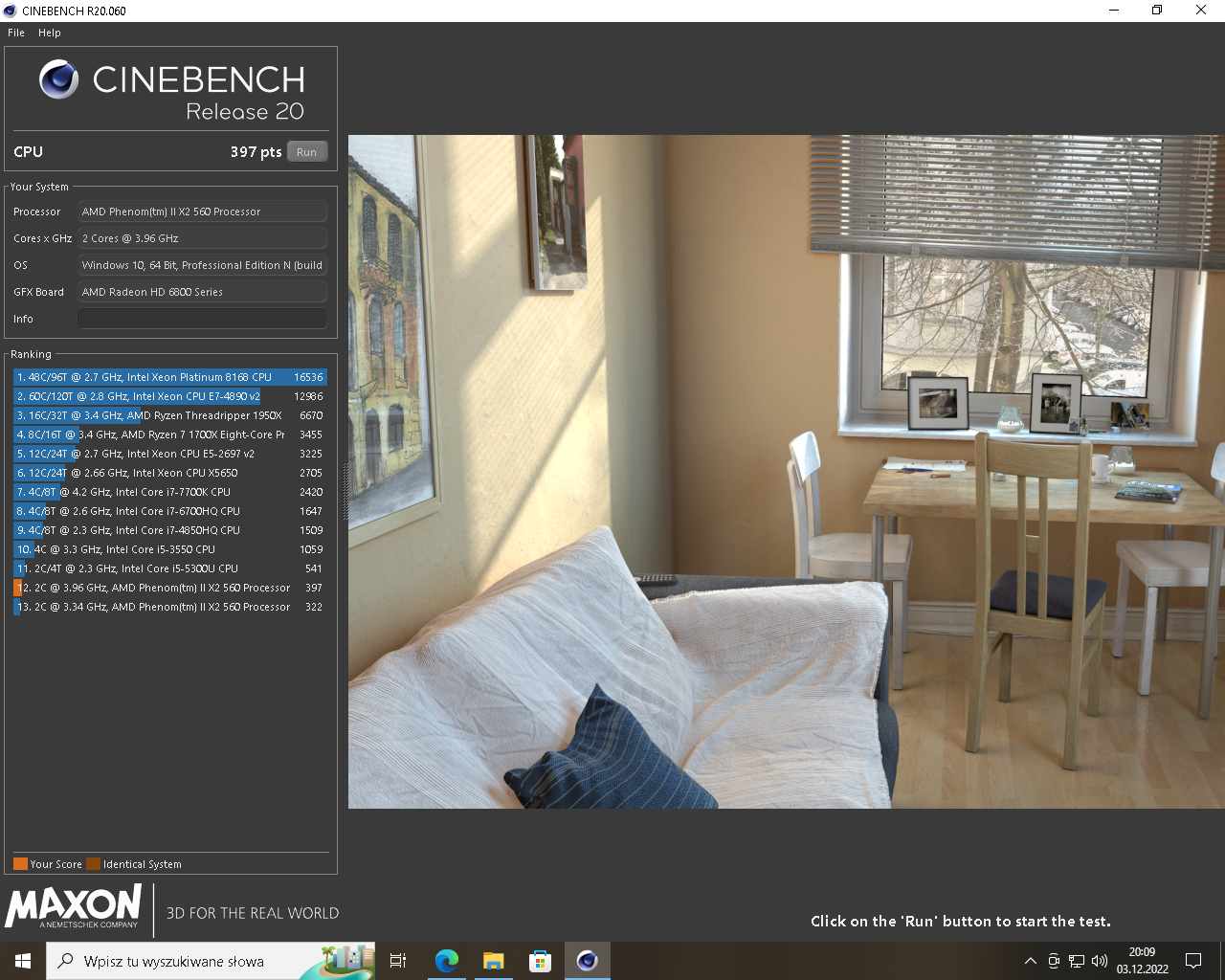Open the Help menu
The image size is (1225, 980).
(x=50, y=33)
